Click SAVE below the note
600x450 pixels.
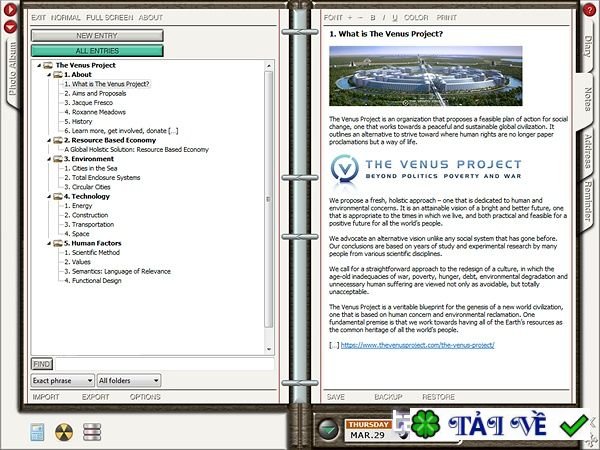tap(336, 397)
